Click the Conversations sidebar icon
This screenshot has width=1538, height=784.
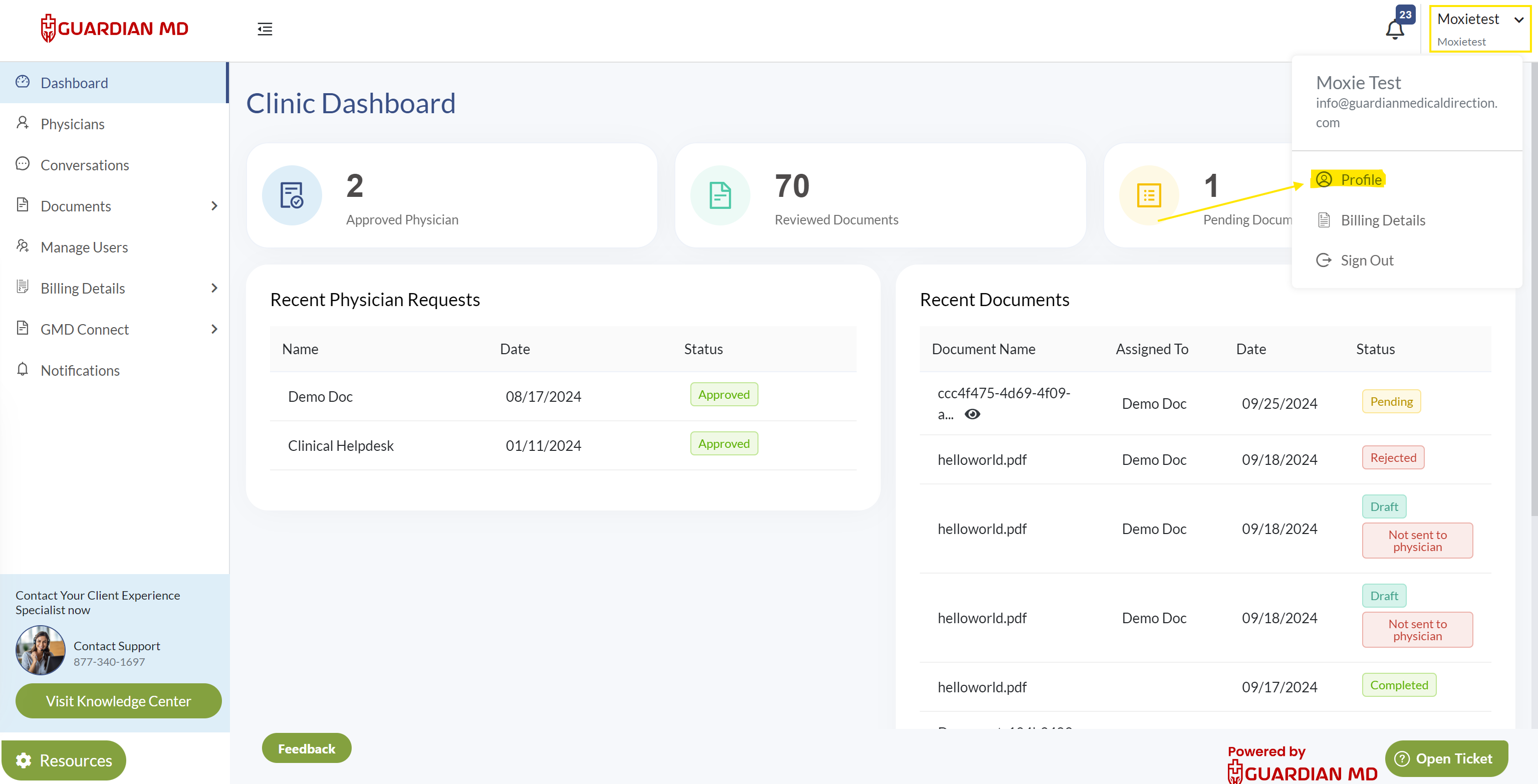point(23,164)
